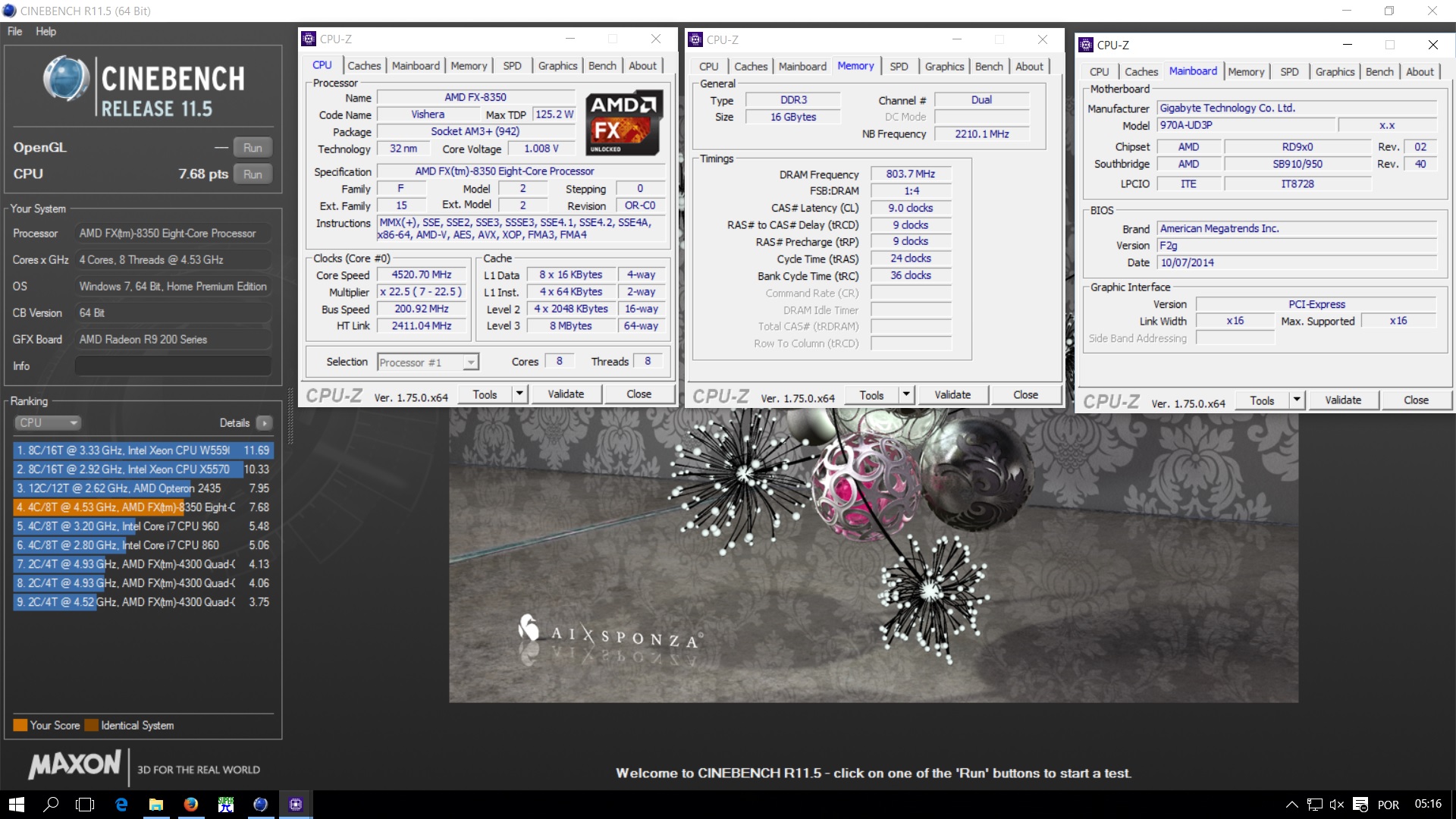Open Windows Start menu
The image size is (1456, 819).
pos(17,805)
